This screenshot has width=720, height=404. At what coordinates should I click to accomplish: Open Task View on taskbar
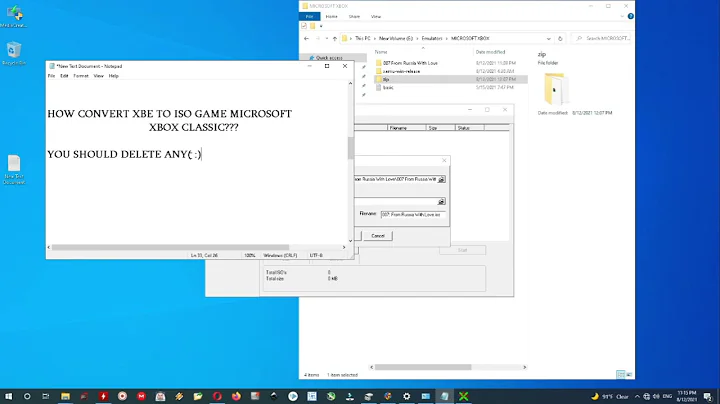[x=45, y=396]
